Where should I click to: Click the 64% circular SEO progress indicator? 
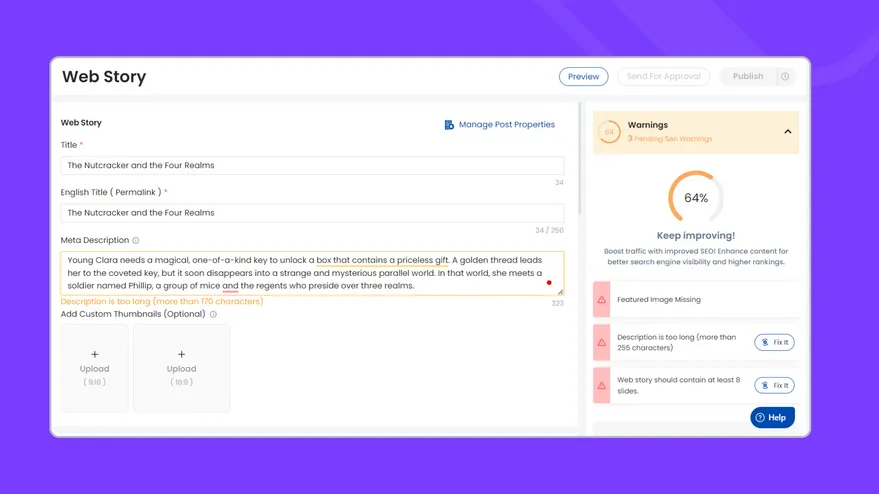(695, 198)
